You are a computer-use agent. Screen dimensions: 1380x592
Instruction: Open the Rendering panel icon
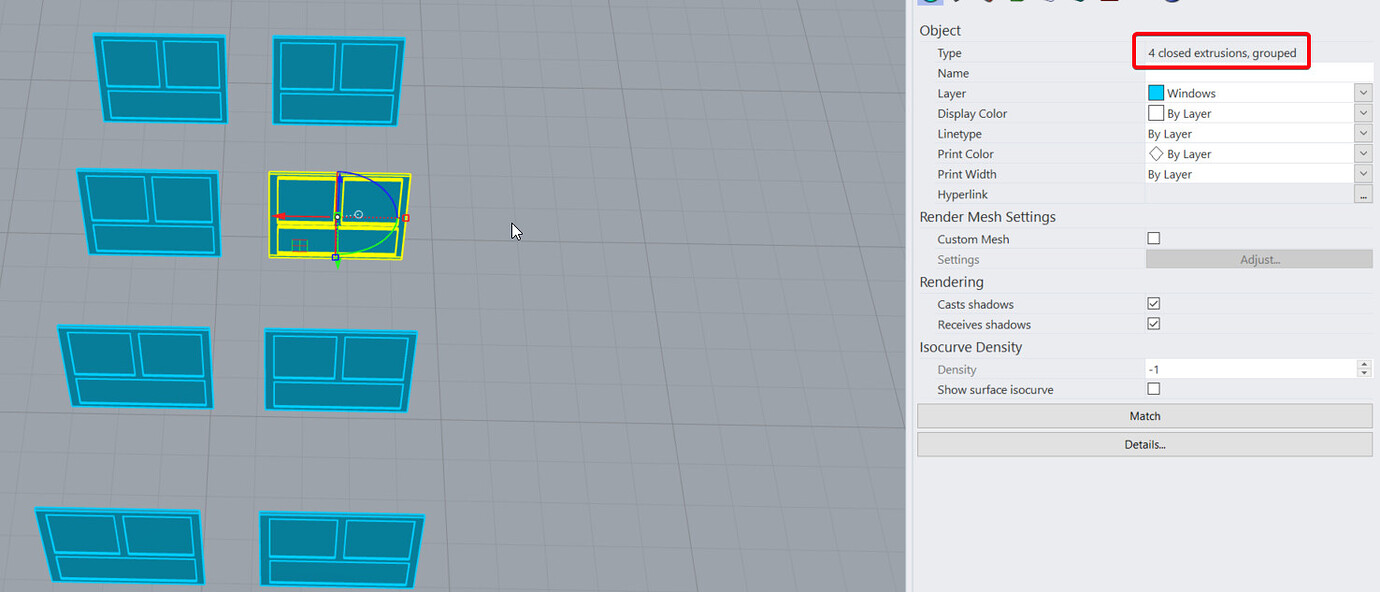(1079, 1)
